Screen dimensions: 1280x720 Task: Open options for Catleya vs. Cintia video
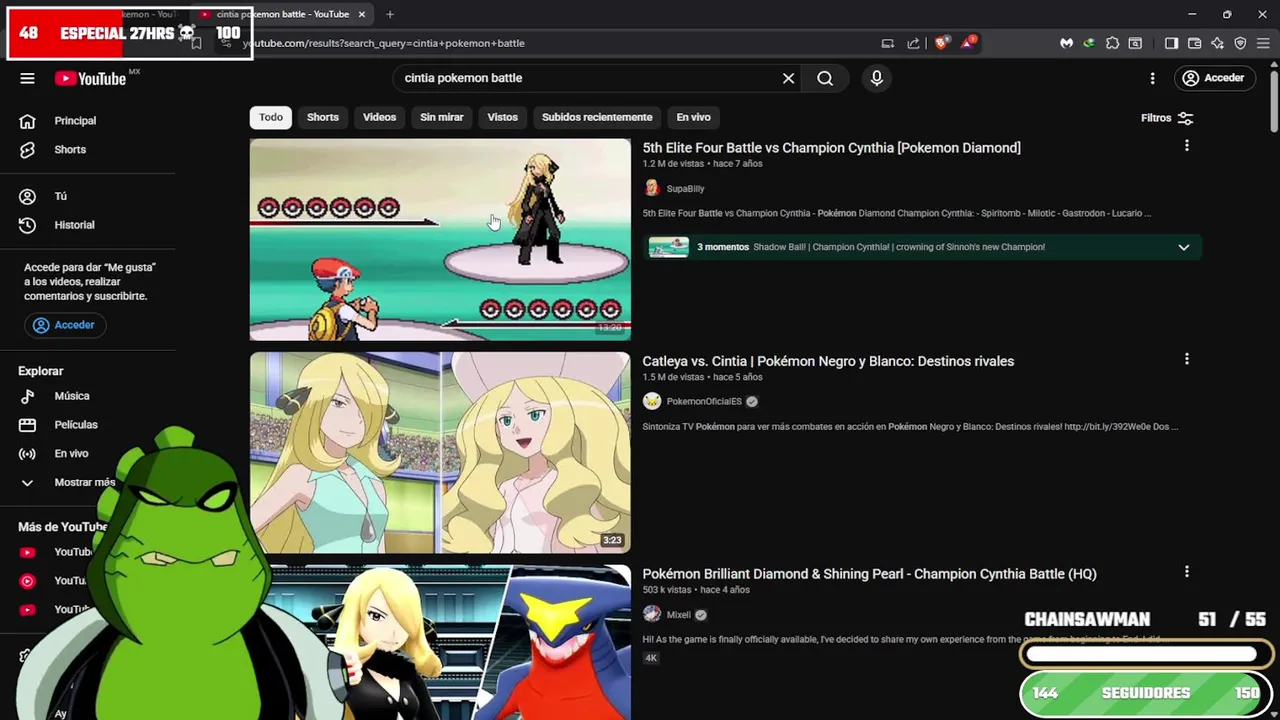point(1186,359)
